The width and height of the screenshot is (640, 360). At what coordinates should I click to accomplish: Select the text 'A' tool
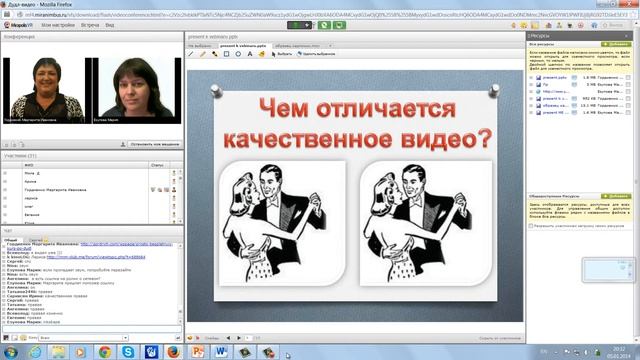tap(250, 54)
